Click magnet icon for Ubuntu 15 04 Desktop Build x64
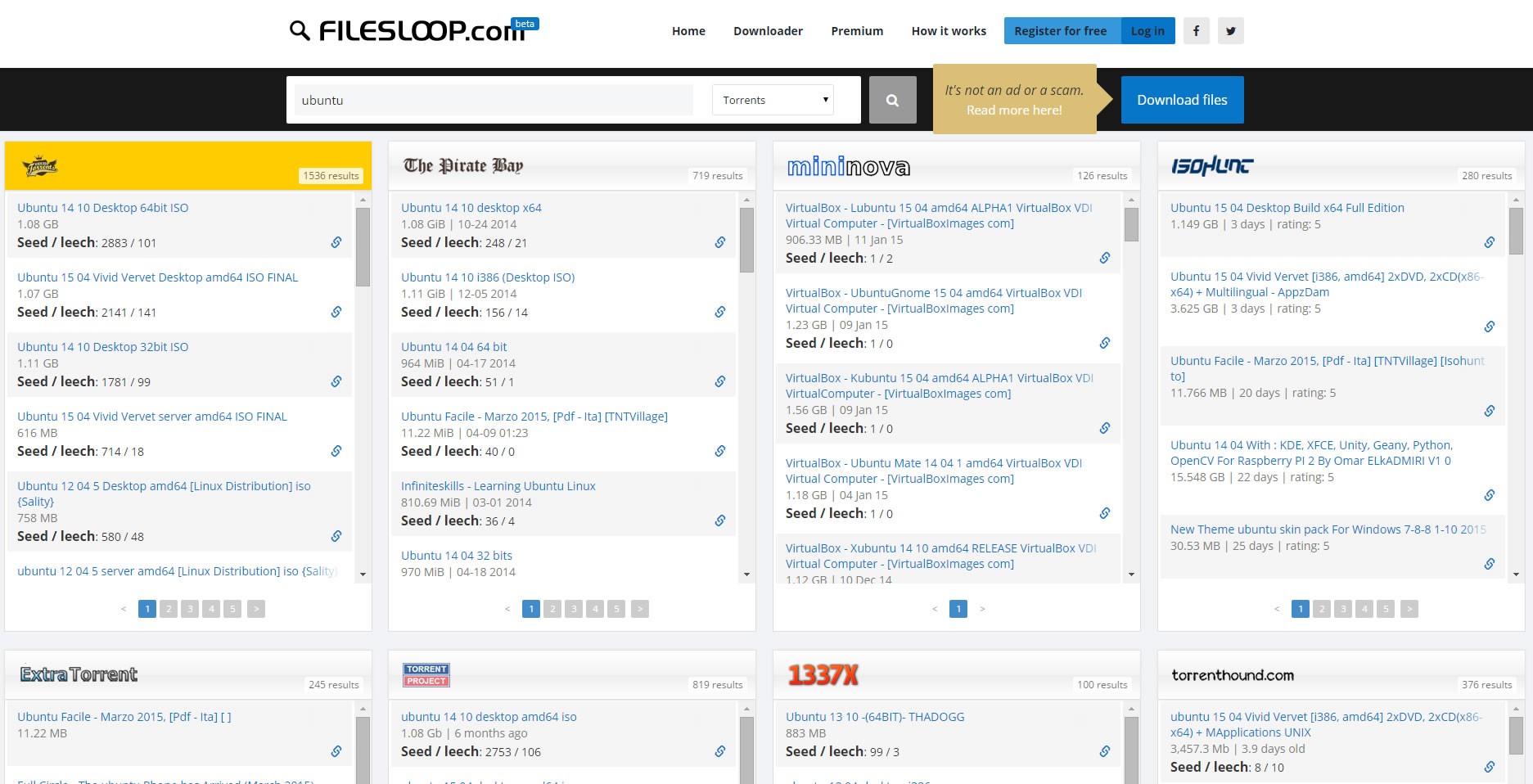The width and height of the screenshot is (1533, 784). pyautogui.click(x=1489, y=242)
